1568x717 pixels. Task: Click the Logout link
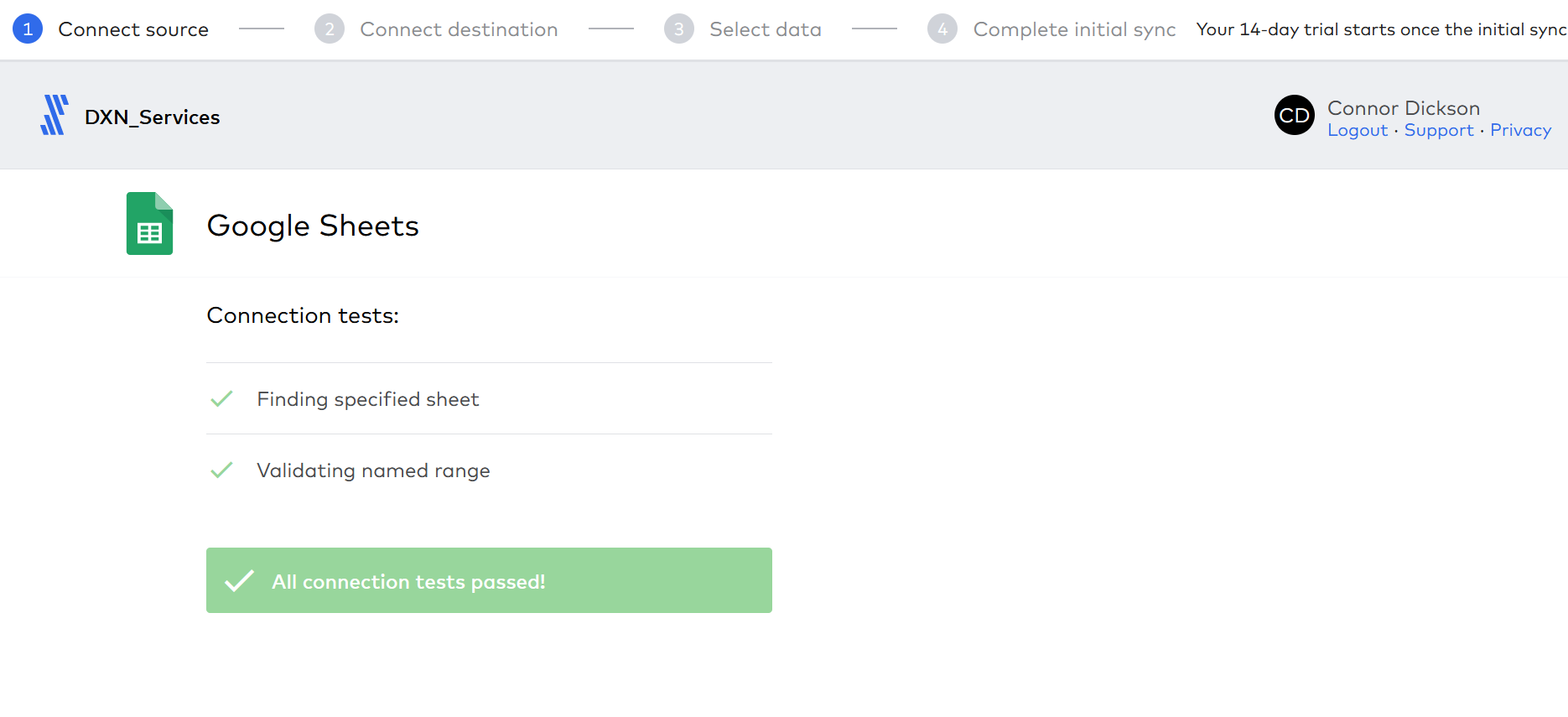pyautogui.click(x=1358, y=130)
